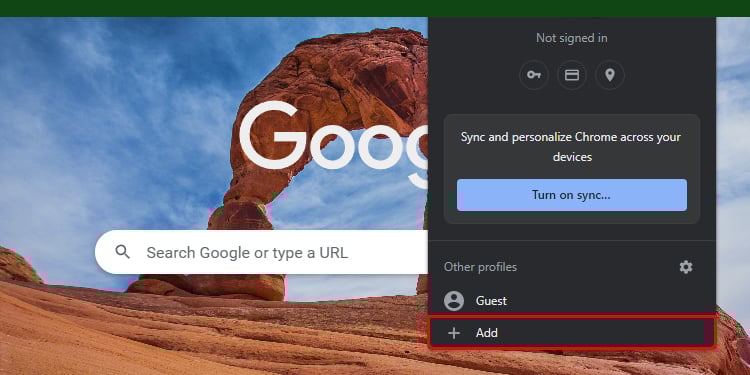This screenshot has width=750, height=375.
Task: Focus the Search Google or type a URL box
Action: [262, 252]
